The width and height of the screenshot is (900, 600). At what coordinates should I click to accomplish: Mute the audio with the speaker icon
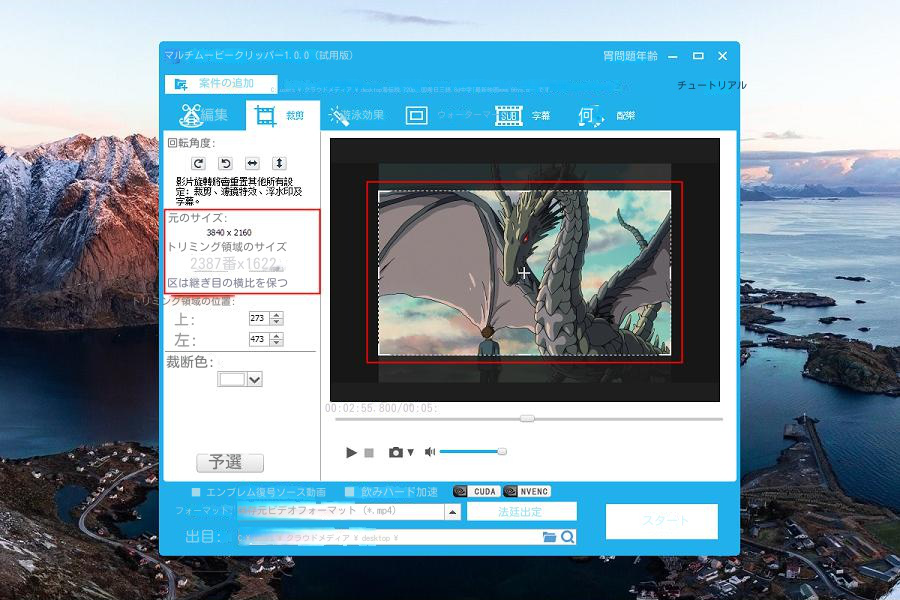pos(430,452)
